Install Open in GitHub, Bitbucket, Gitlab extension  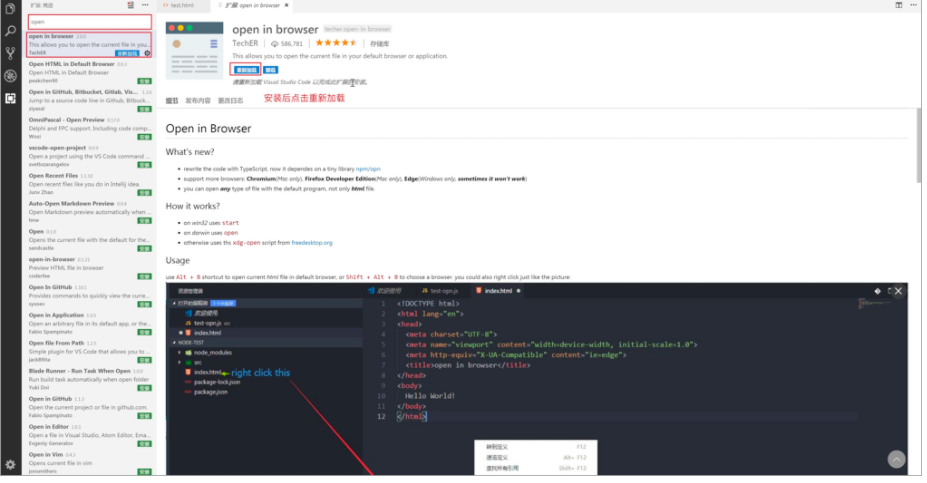[144, 109]
